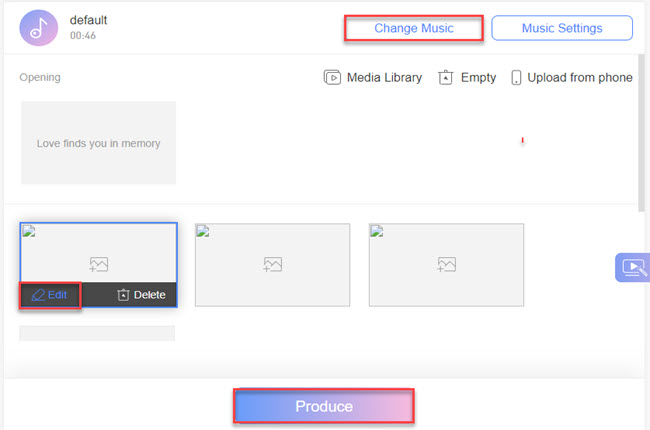Click add-image icon in the second slide

point(272,265)
